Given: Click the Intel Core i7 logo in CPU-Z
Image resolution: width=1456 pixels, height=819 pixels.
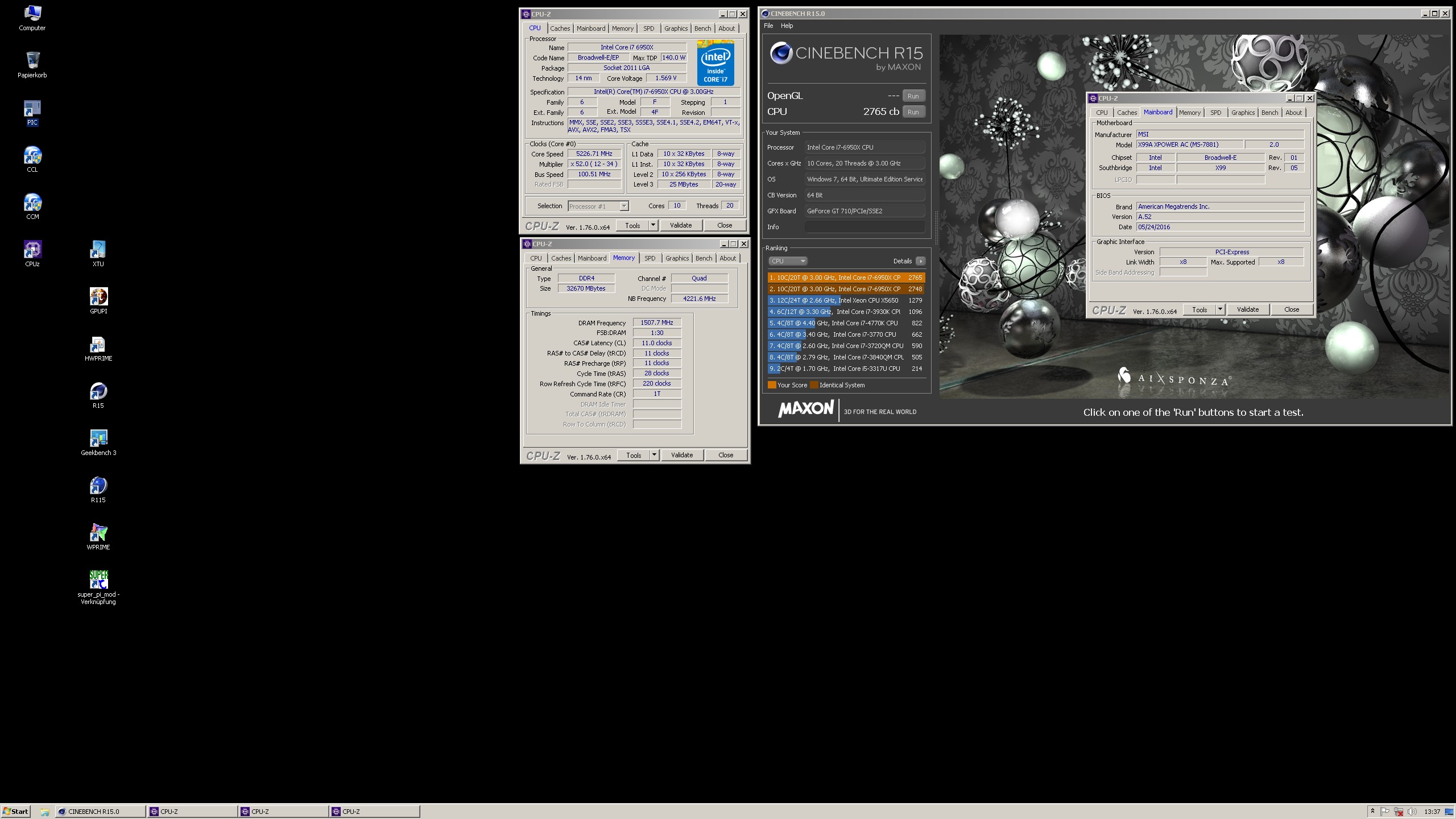Looking at the screenshot, I should pyautogui.click(x=715, y=63).
